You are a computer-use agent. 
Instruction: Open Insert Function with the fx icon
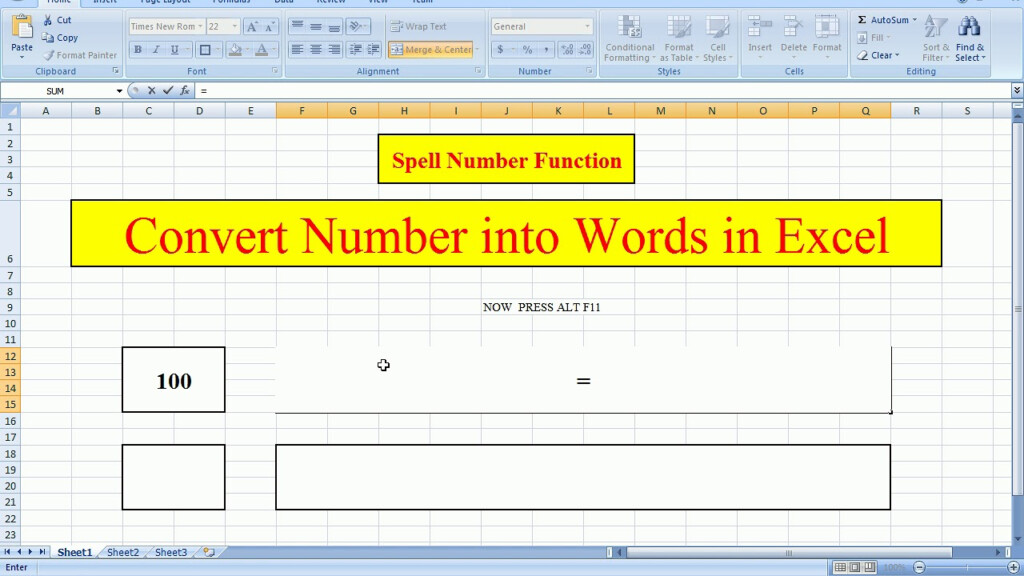pos(185,91)
